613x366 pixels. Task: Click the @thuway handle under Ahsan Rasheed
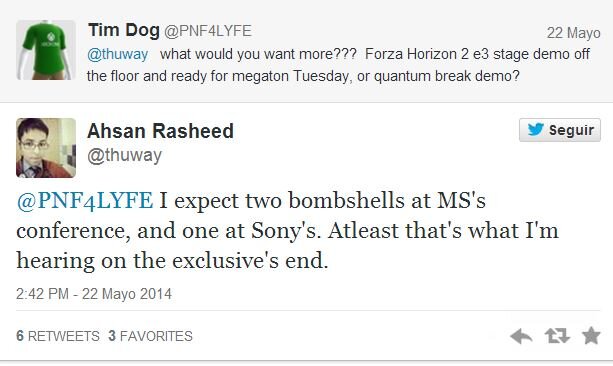124,156
